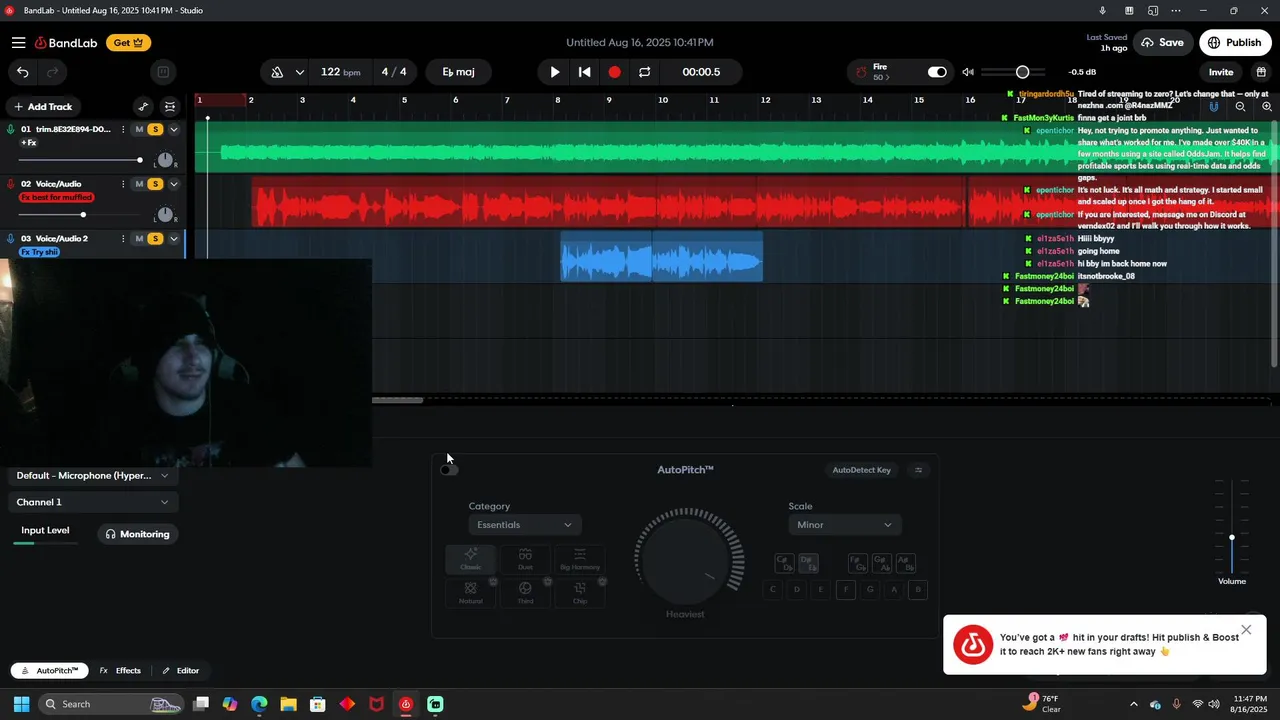Screen dimensions: 1280x720
Task: Mute track 01 with M button
Action: (x=140, y=129)
